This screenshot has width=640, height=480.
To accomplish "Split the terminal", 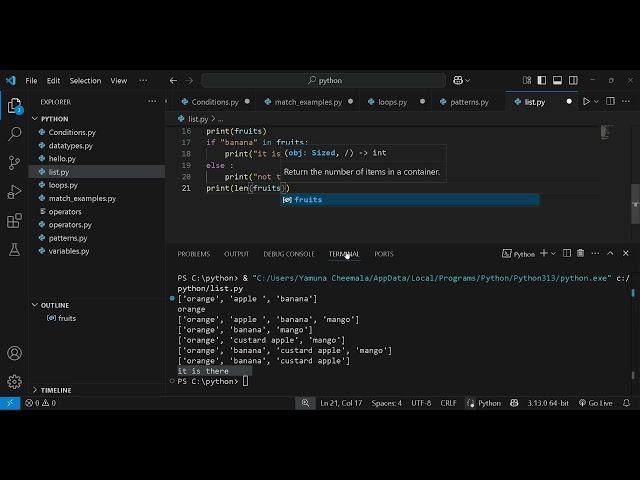I will [x=567, y=253].
